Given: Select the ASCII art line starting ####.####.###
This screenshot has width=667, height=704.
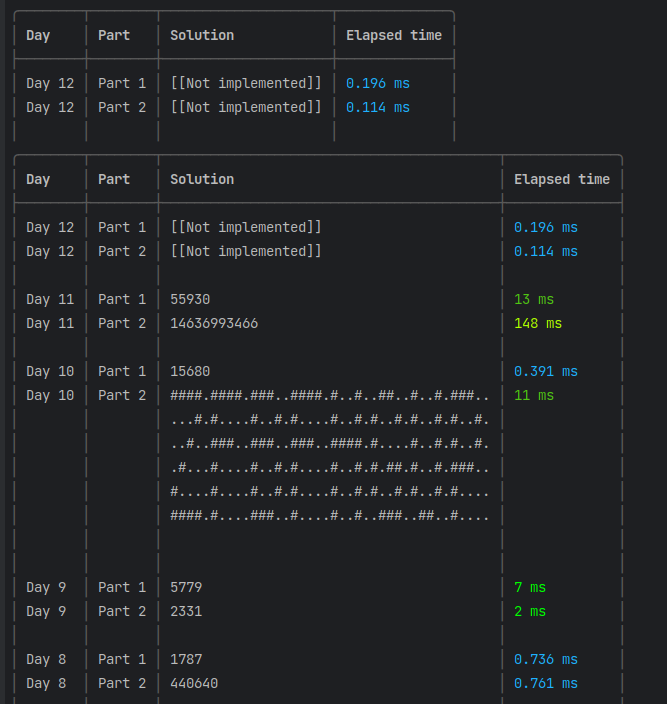Looking at the screenshot, I should [330, 396].
